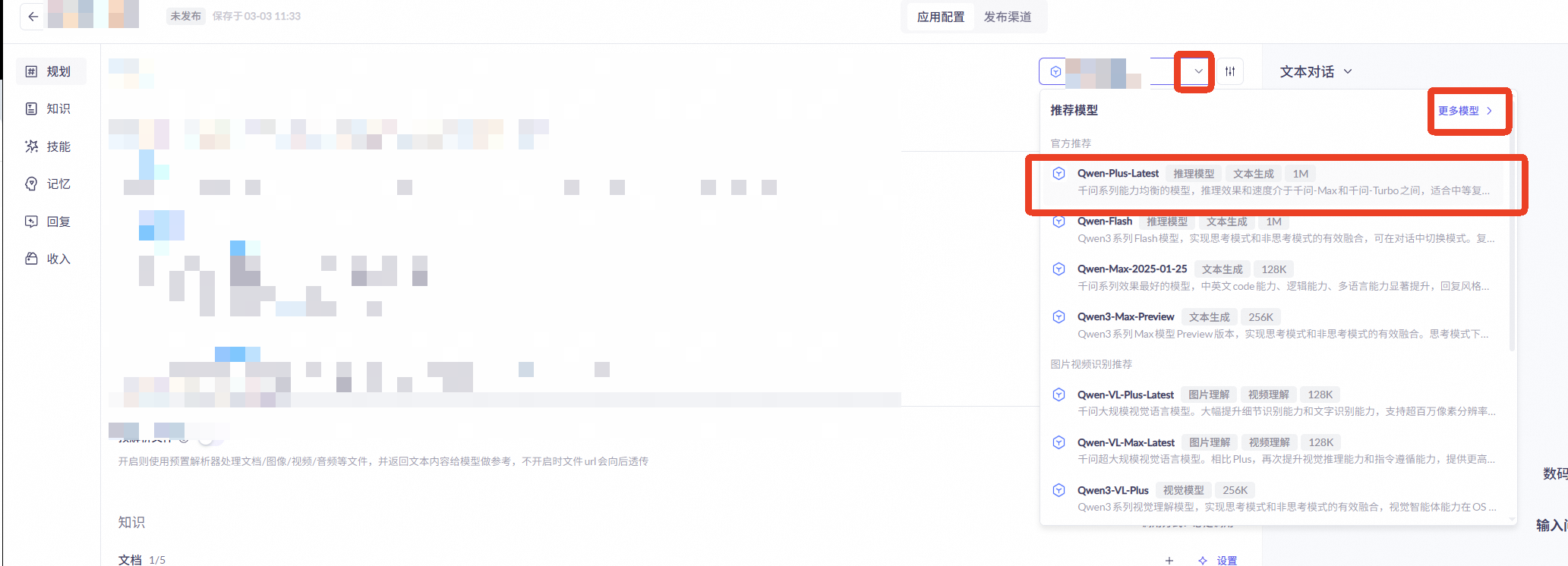1568x566 pixels.
Task: Toggle the file pre-parsing switch
Action: [210, 439]
